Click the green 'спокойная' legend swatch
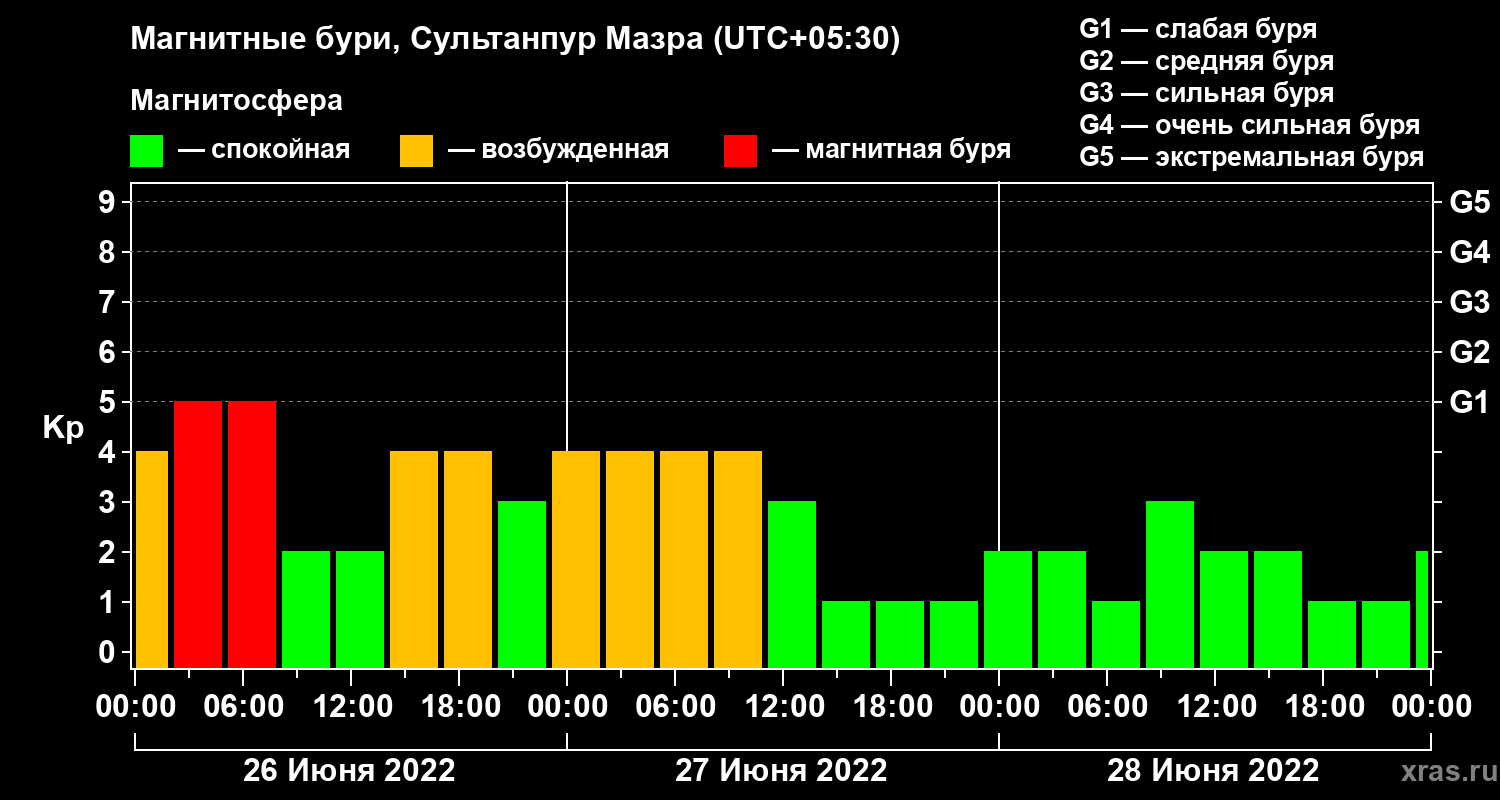 [x=147, y=151]
